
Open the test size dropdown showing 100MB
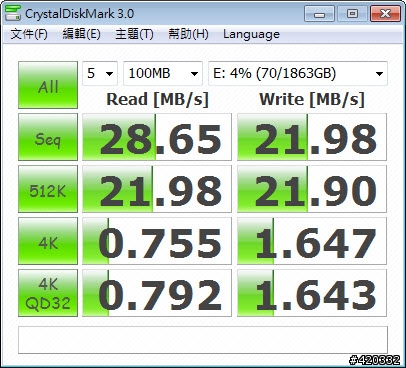tap(163, 73)
